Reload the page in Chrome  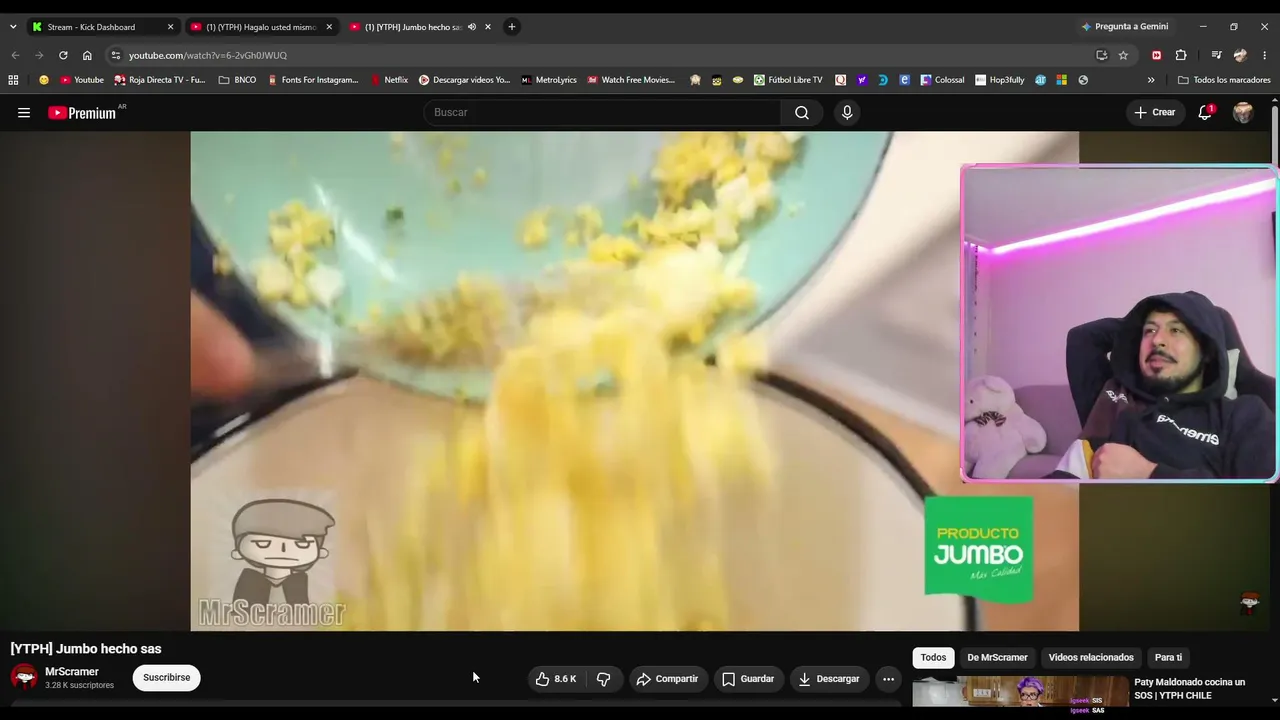pos(63,55)
